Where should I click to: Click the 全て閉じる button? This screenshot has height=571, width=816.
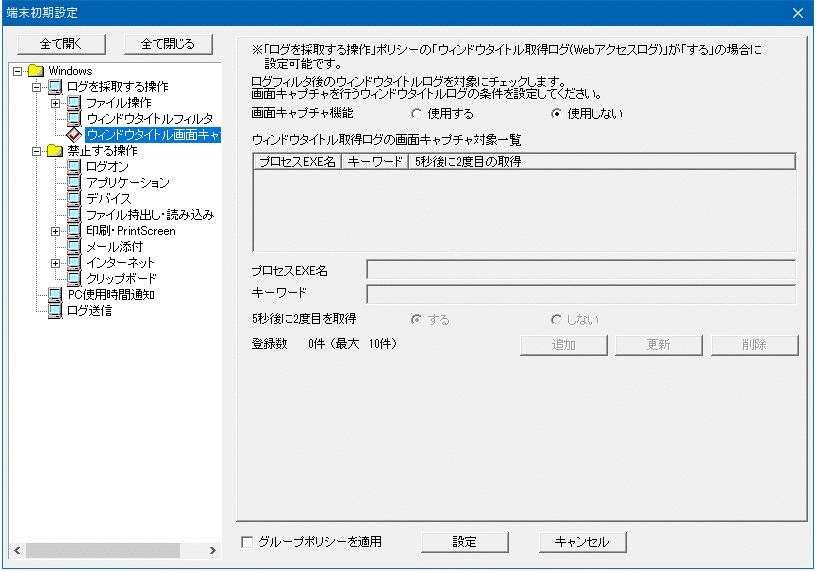point(168,44)
